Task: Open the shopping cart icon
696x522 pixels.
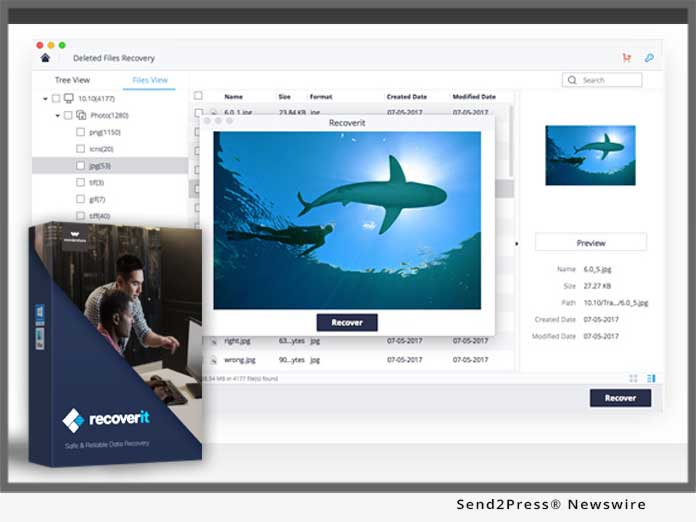Action: [x=626, y=58]
